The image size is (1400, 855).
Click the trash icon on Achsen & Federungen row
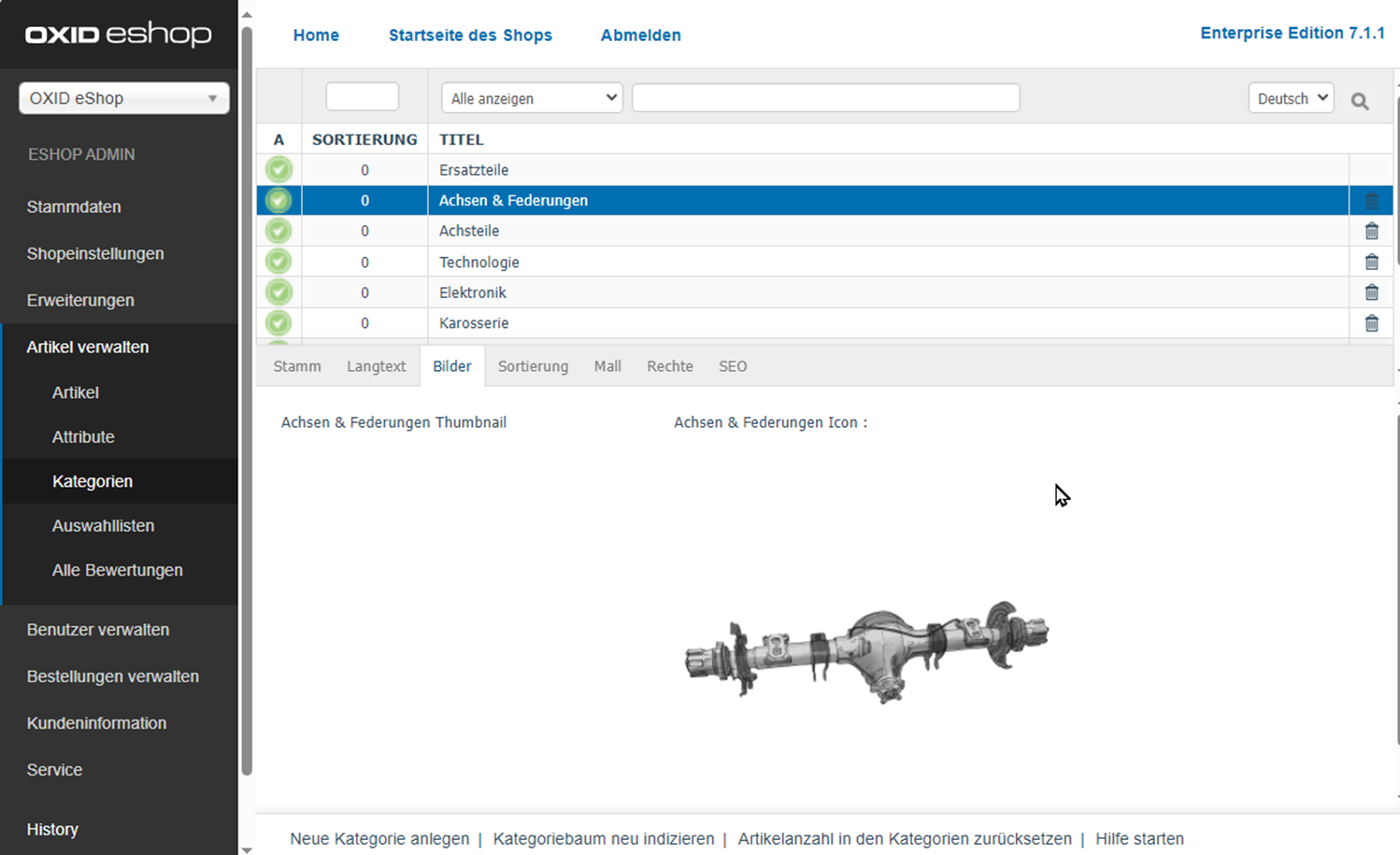(1371, 201)
